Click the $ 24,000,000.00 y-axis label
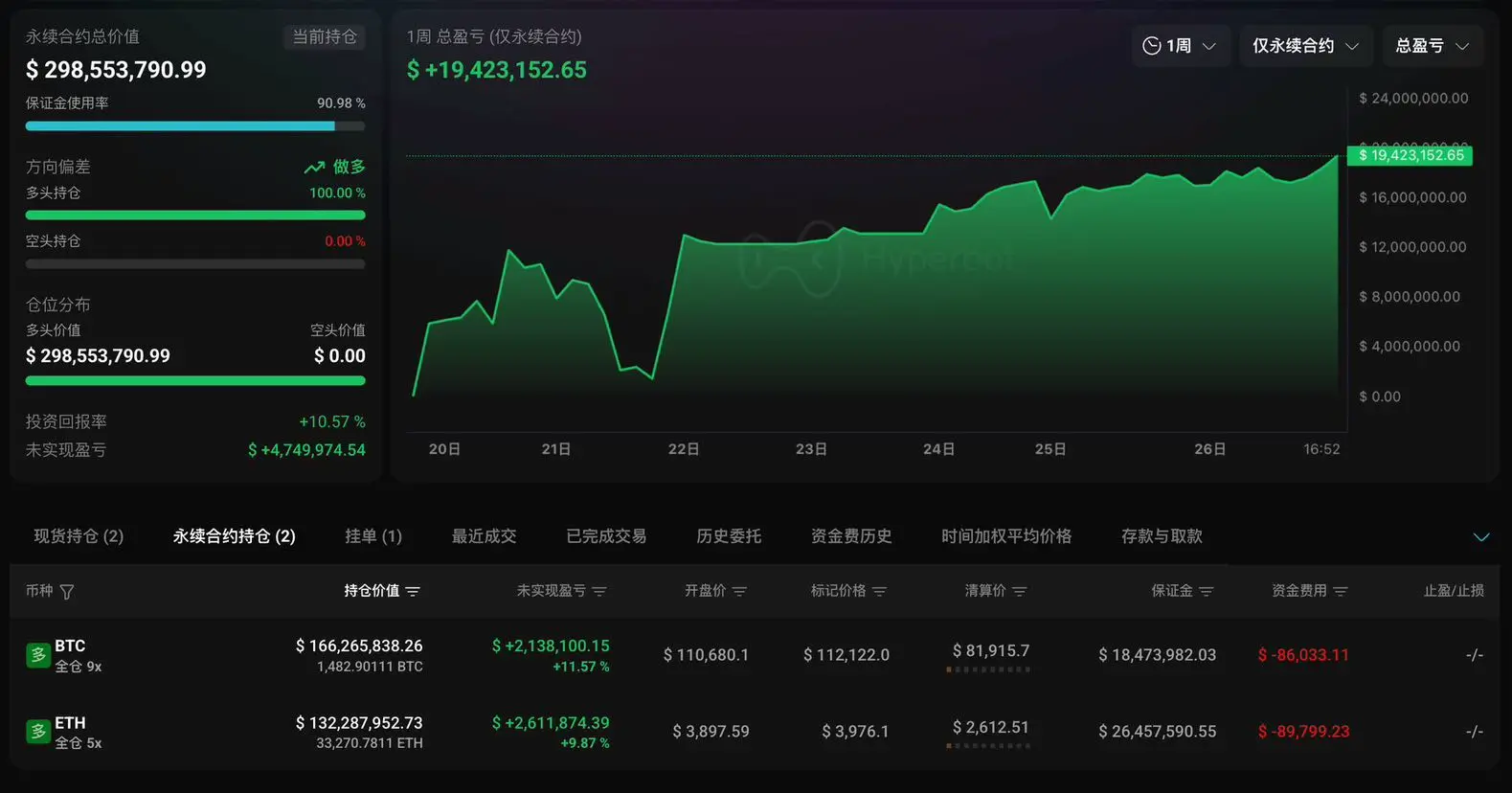The height and width of the screenshot is (793, 1512). [x=1413, y=99]
